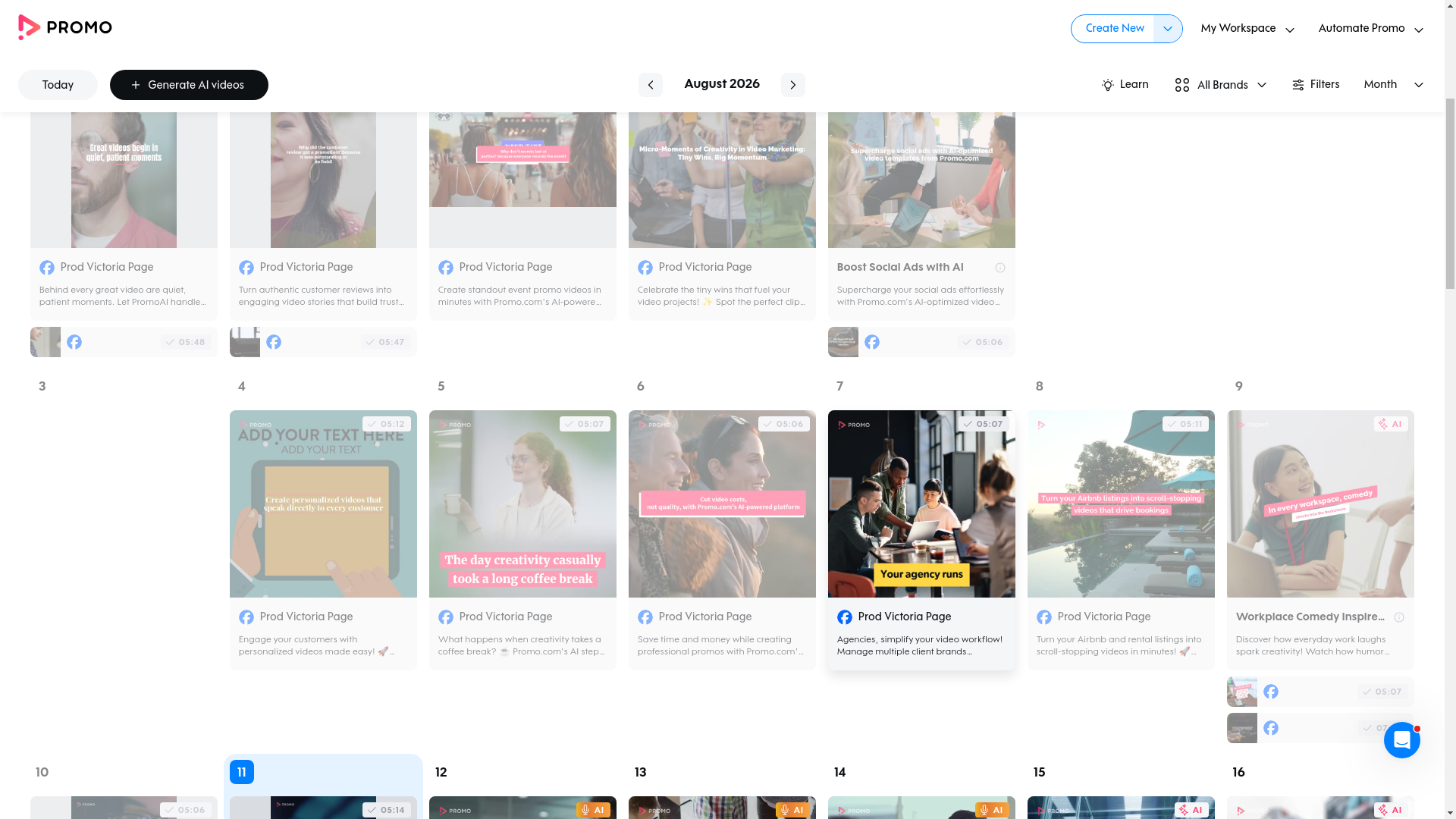Viewport: 1456px width, 819px height.
Task: Click Facebook icon on 'Turn your Airbnb' card
Action: [x=1044, y=617]
